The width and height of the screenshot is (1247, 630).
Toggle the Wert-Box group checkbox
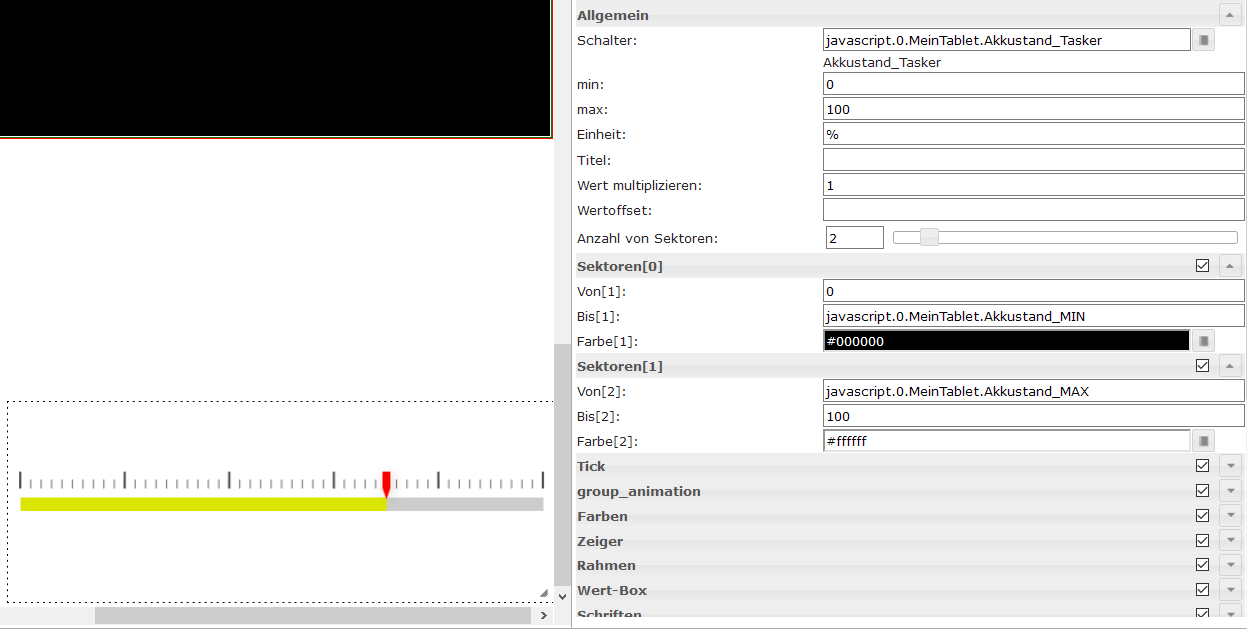tap(1202, 590)
